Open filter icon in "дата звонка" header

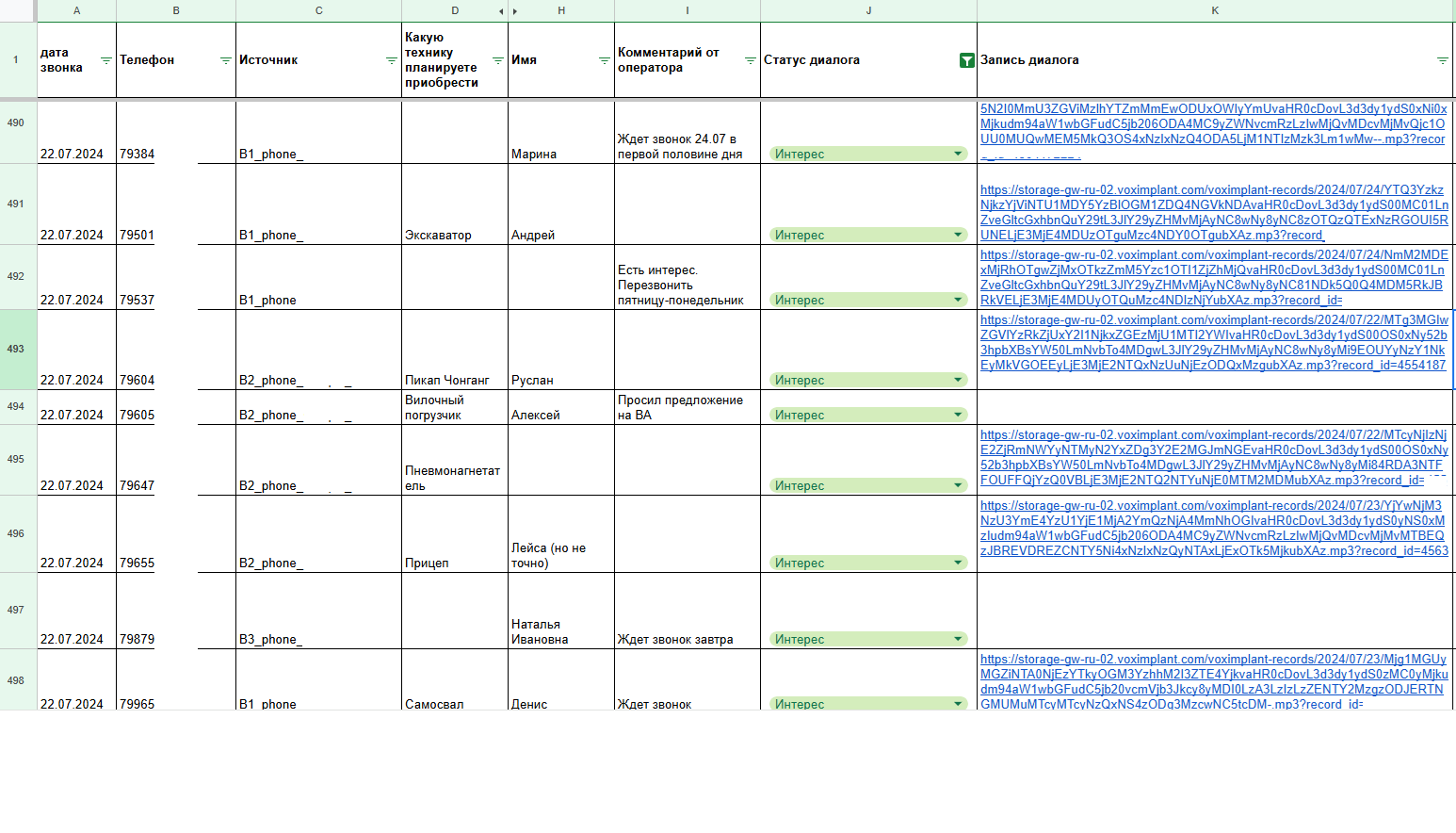(x=105, y=60)
